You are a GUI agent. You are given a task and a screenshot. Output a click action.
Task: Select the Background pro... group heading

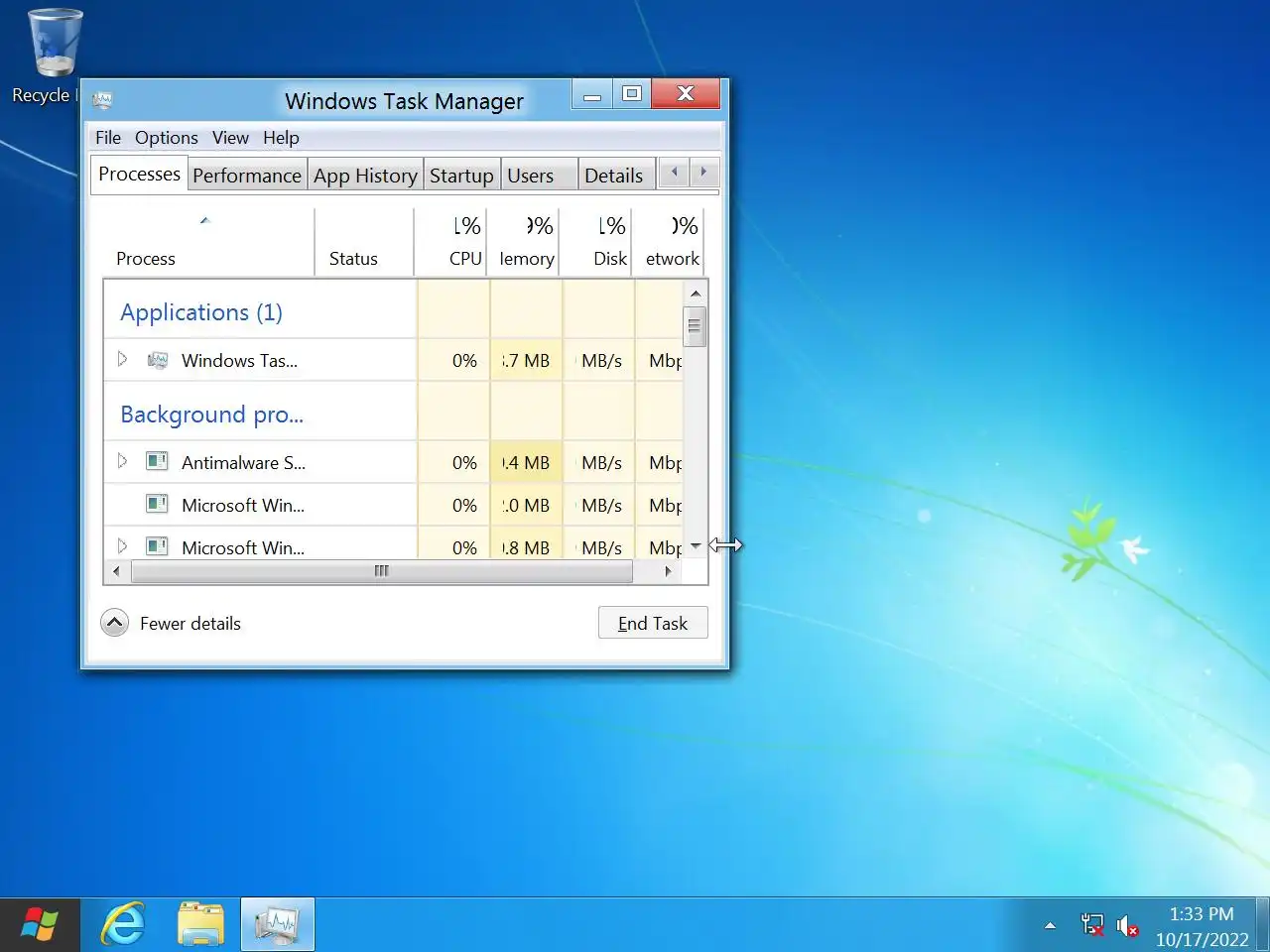point(211,415)
